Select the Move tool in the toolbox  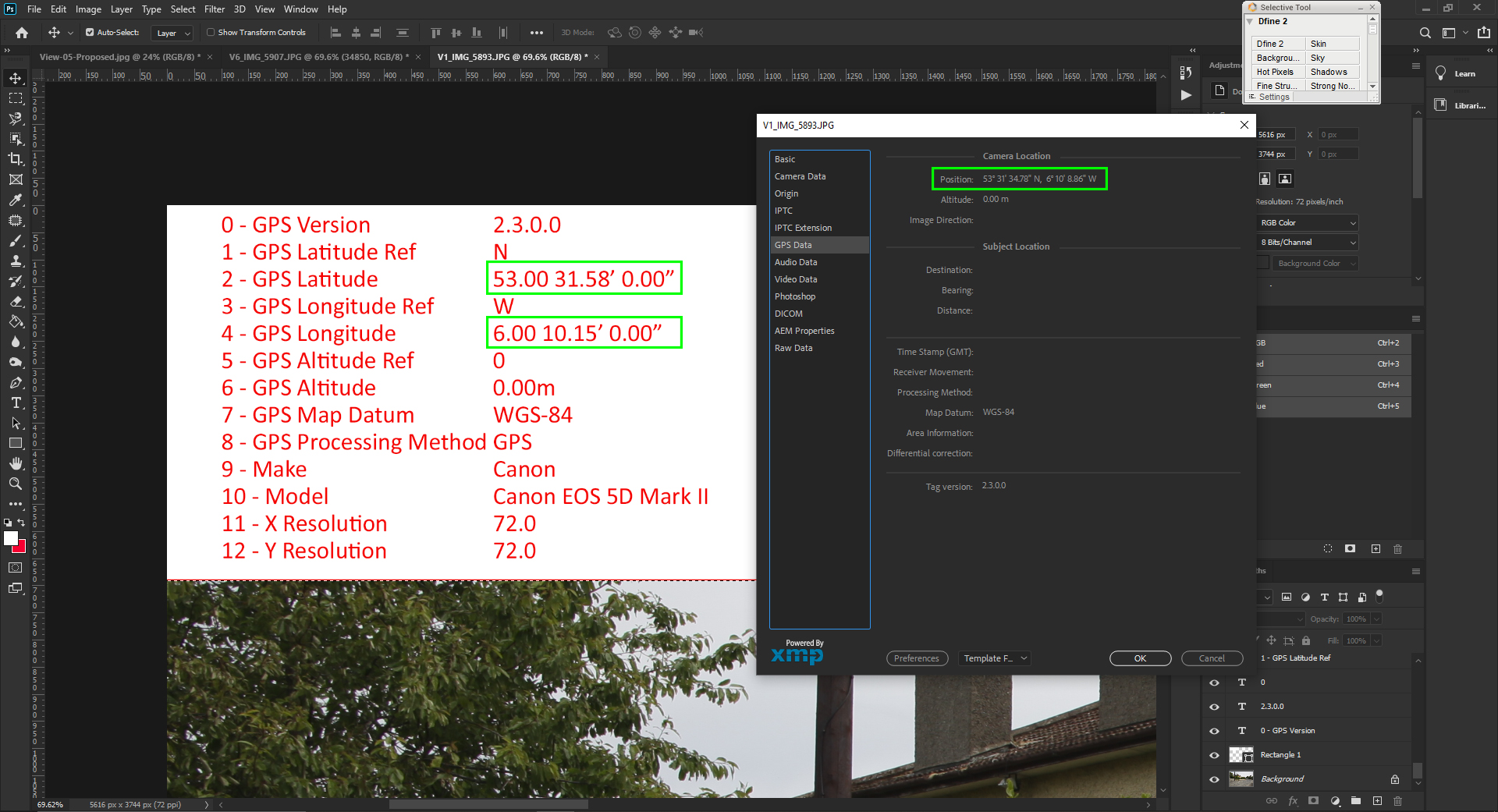tap(16, 78)
